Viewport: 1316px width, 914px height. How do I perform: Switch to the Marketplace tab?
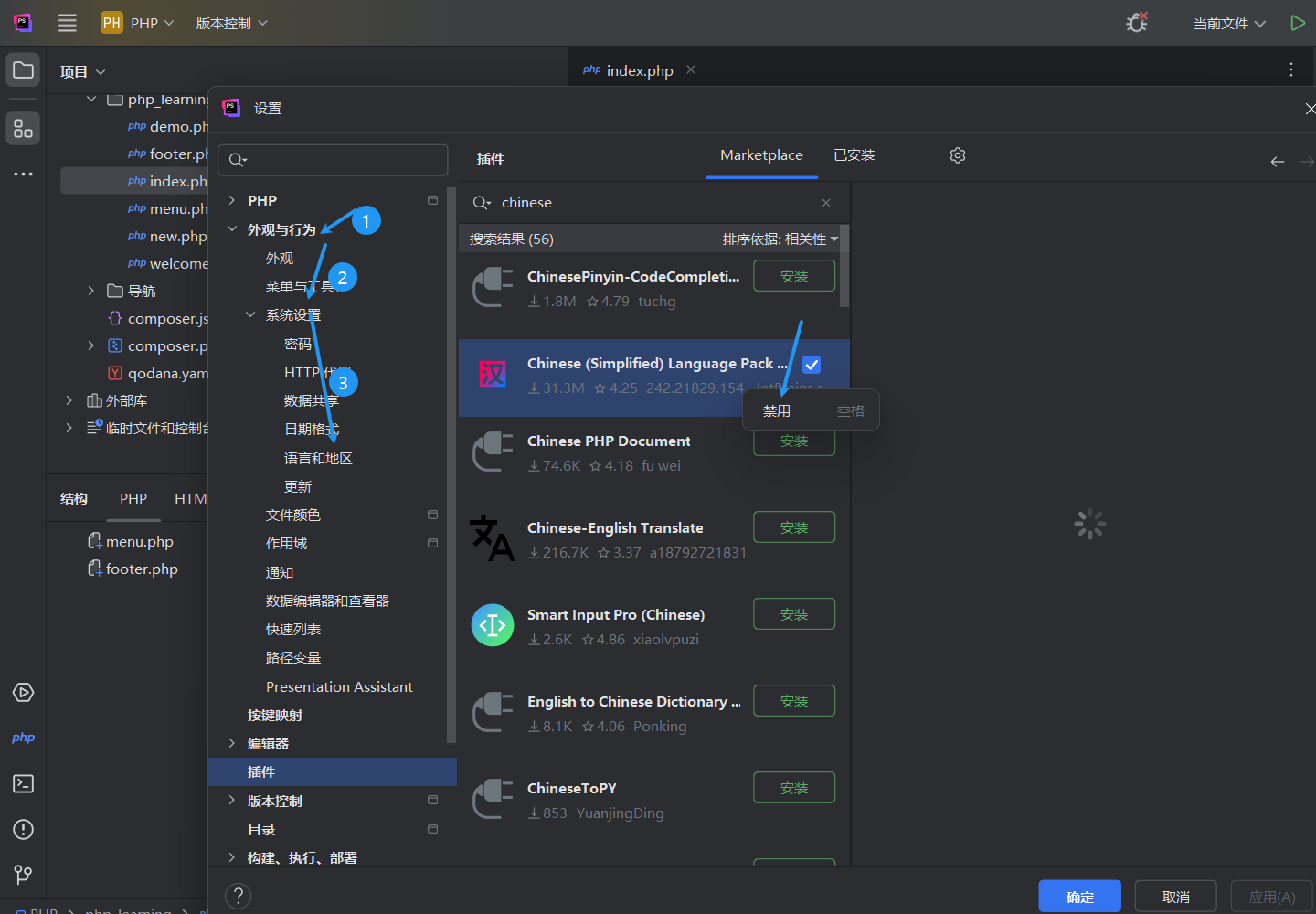pyautogui.click(x=761, y=155)
